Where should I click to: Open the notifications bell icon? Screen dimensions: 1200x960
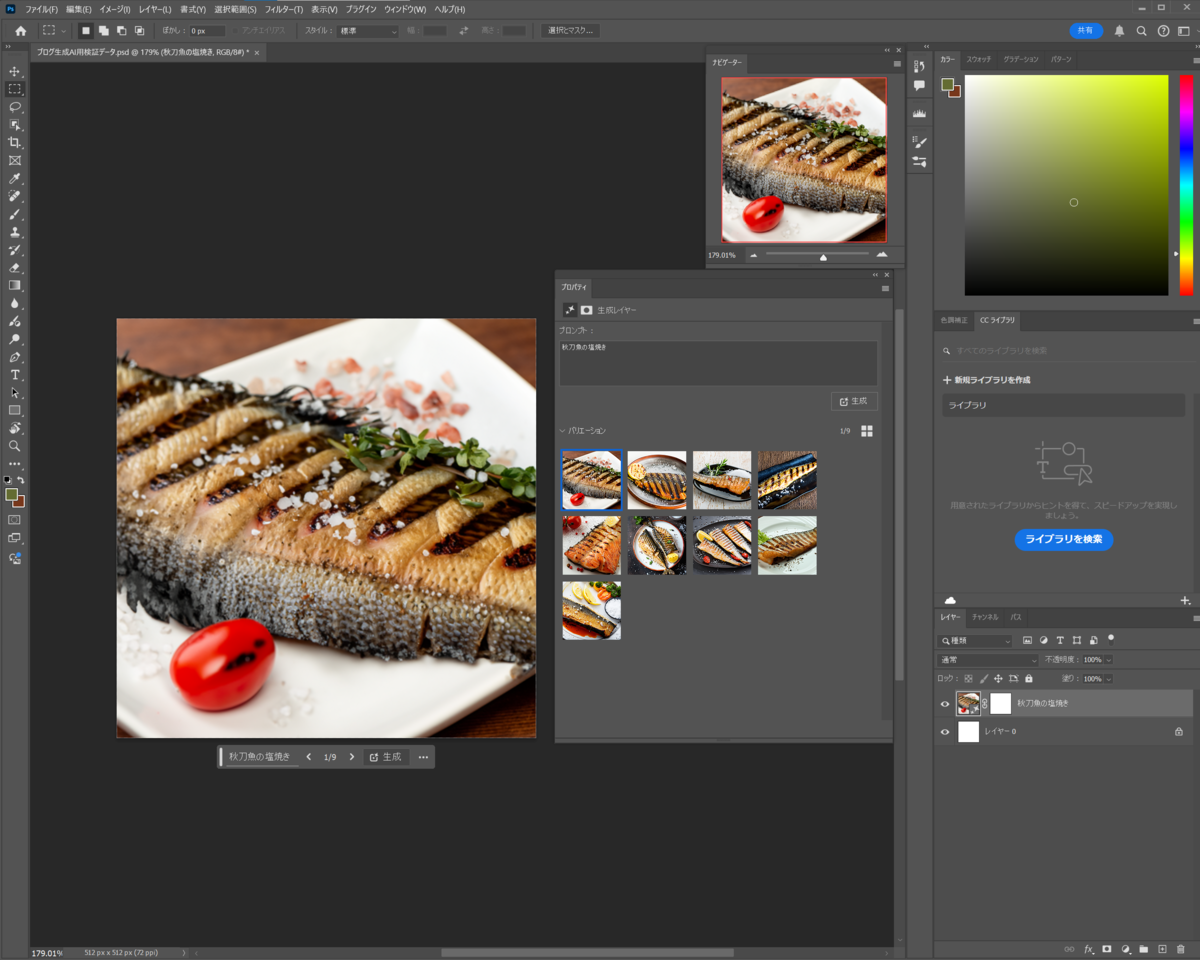1119,31
